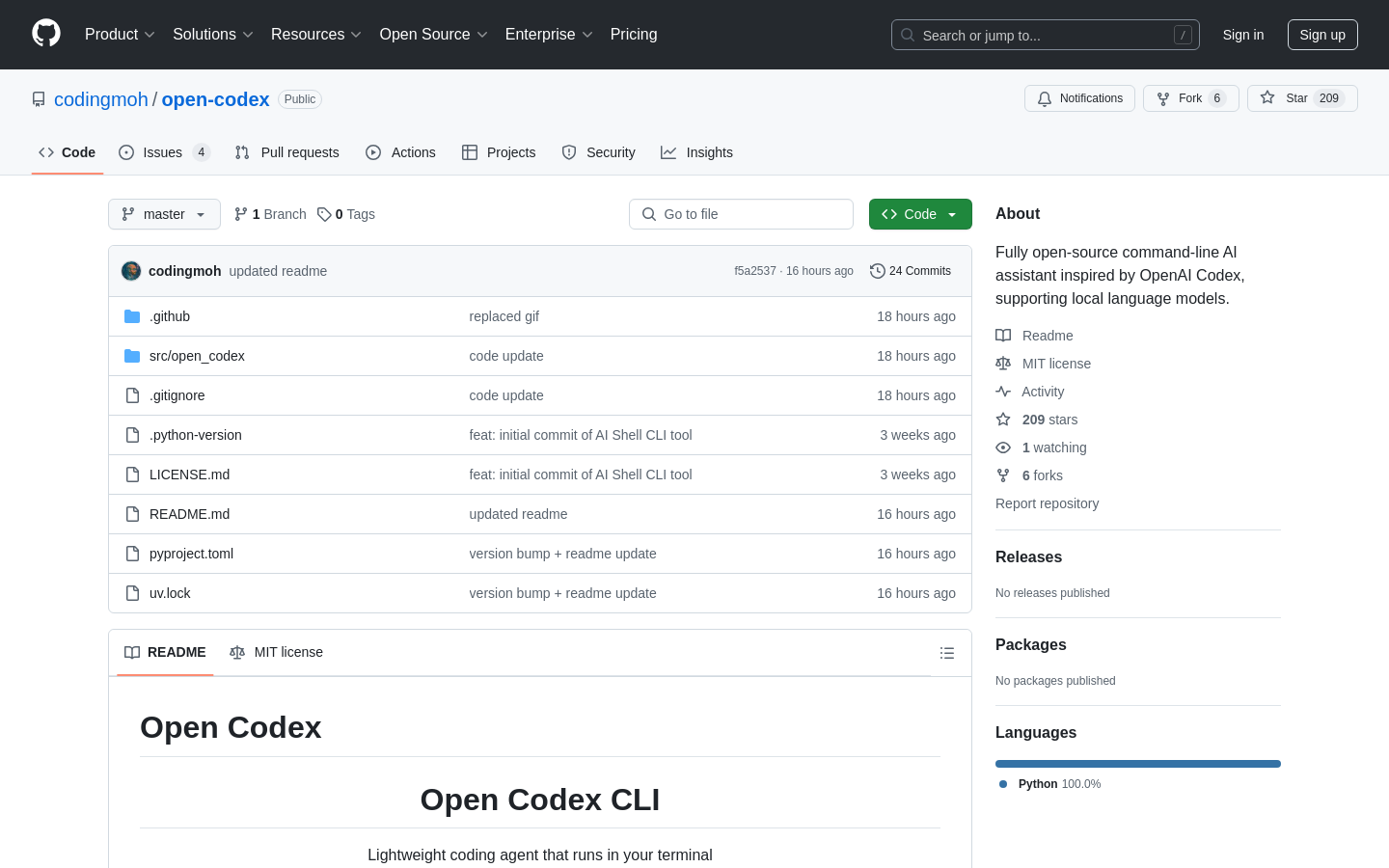Screen dimensions: 1389x868
Task: Click Report repository link
Action: (x=1047, y=503)
